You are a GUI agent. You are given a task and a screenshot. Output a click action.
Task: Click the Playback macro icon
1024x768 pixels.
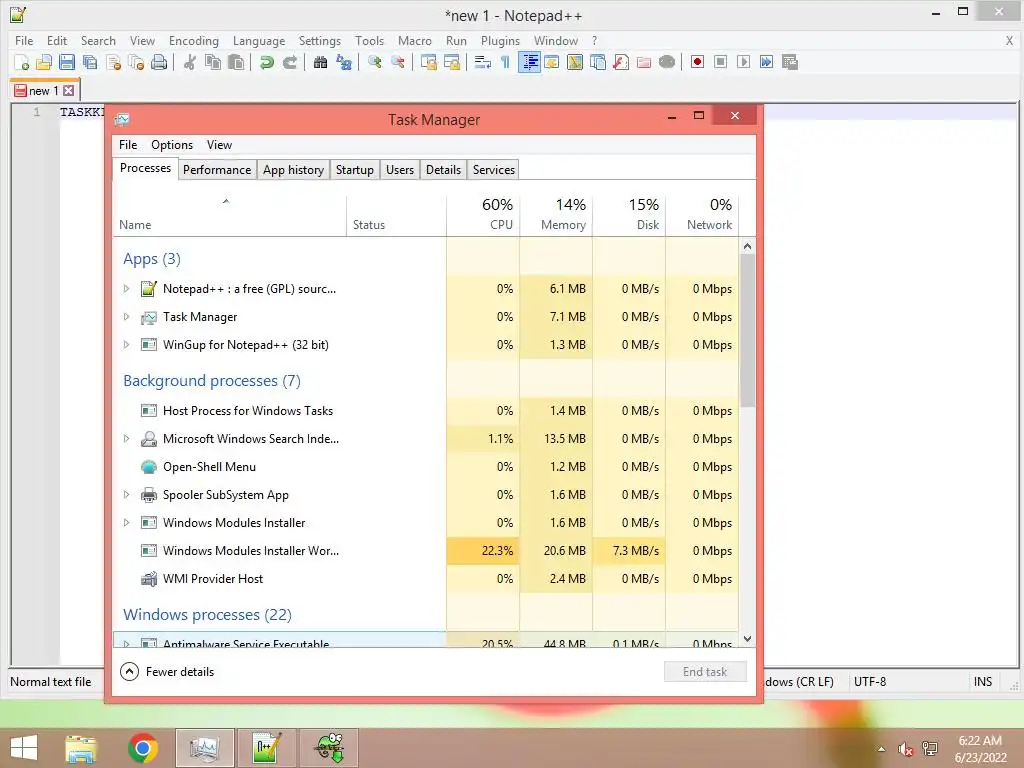coord(743,63)
